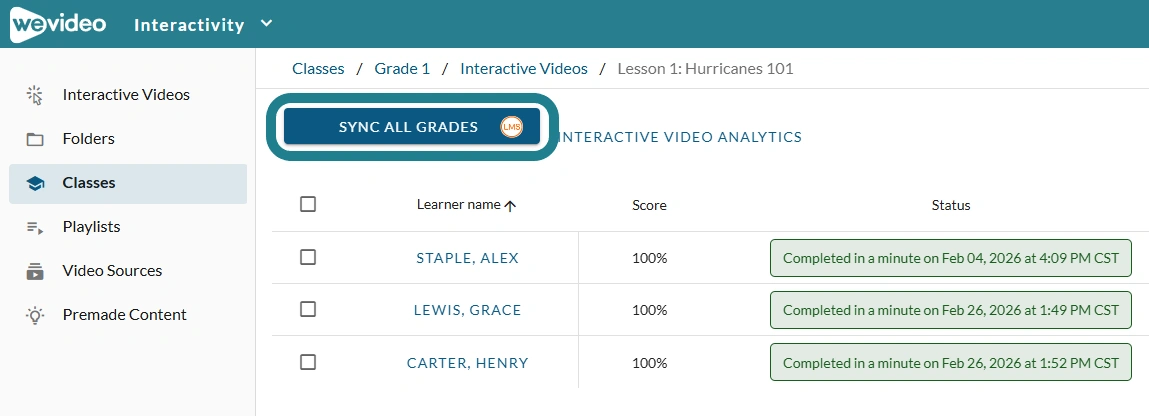
Task: Click the 100% score for Staple, Alex
Action: (x=649, y=258)
